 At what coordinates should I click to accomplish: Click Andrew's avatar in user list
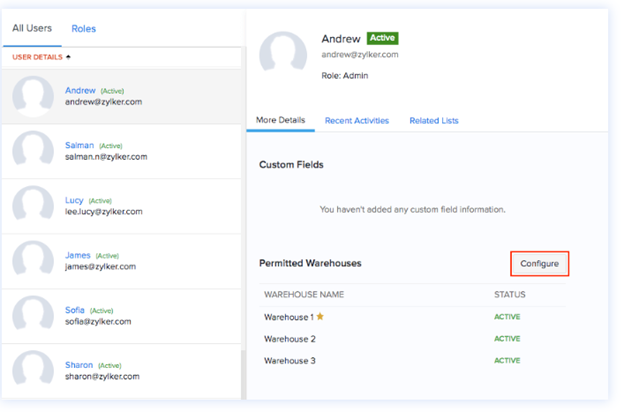coord(33,96)
